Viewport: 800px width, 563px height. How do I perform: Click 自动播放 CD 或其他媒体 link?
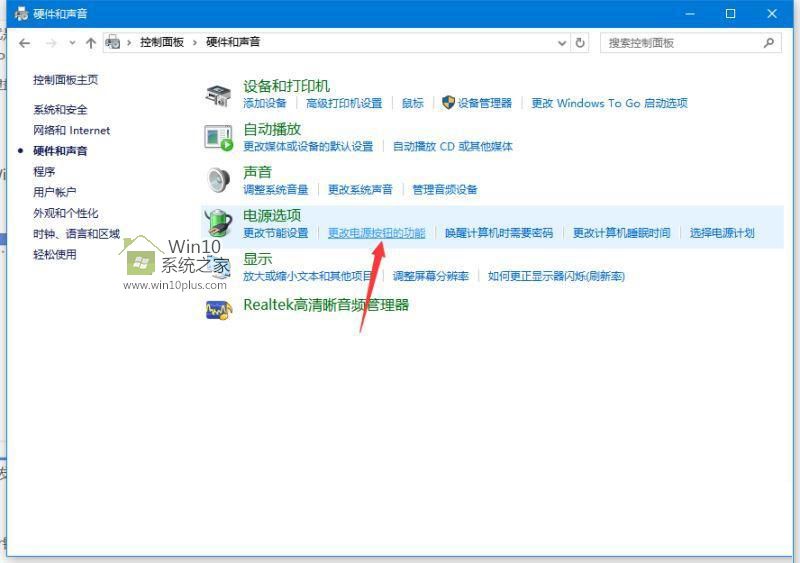[x=453, y=146]
